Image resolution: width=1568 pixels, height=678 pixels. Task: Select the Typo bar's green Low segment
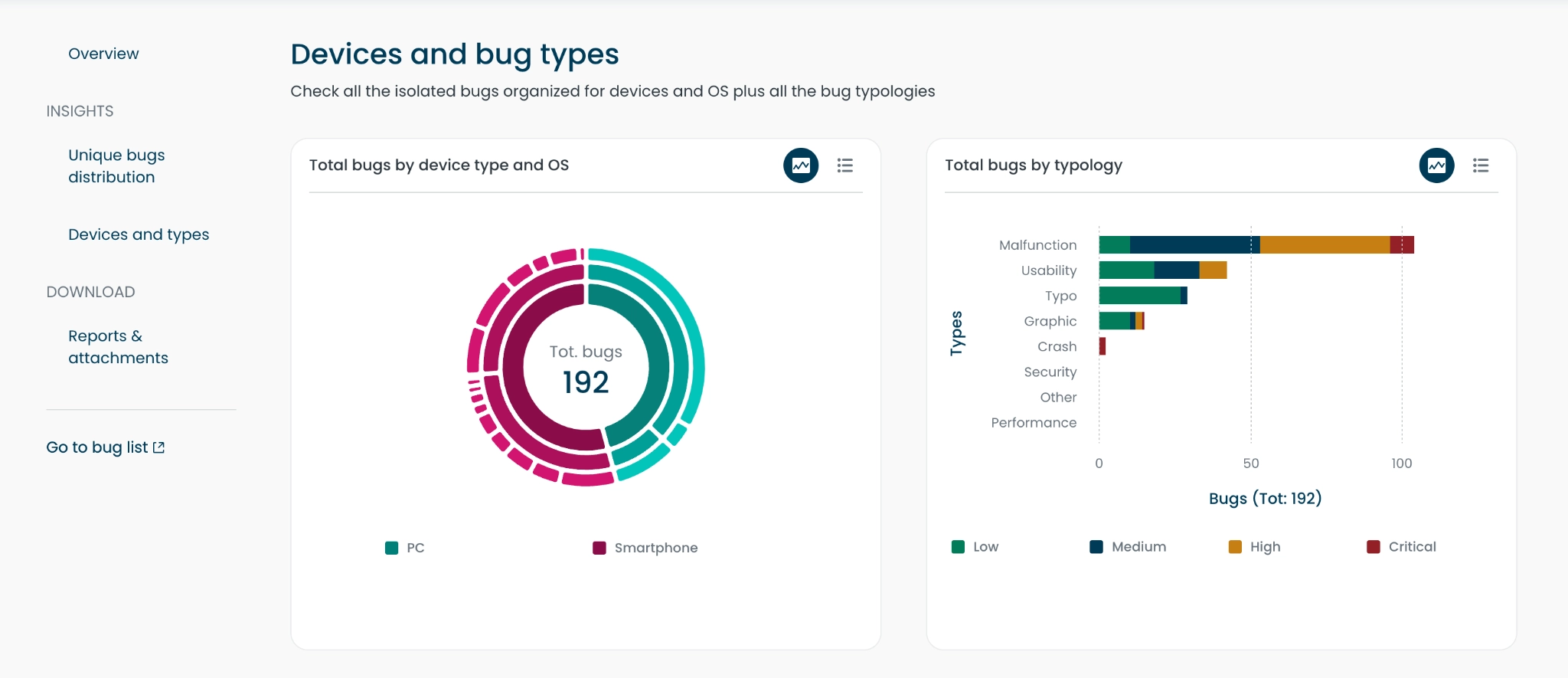tap(1139, 296)
